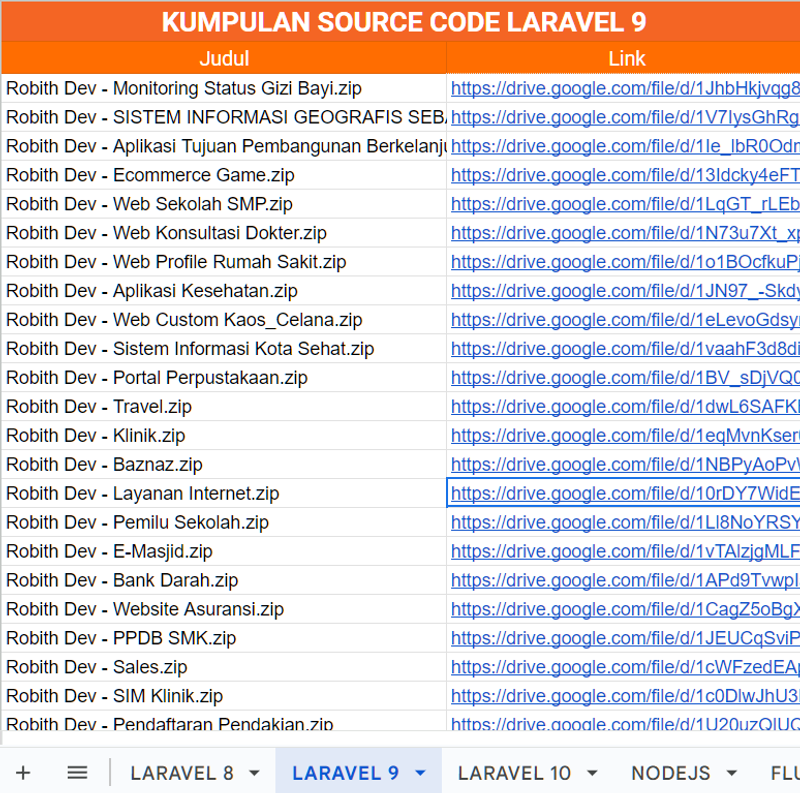Viewport: 800px width, 793px height.
Task: Open the Ecommerce Game drive link
Action: pyautogui.click(x=620, y=175)
